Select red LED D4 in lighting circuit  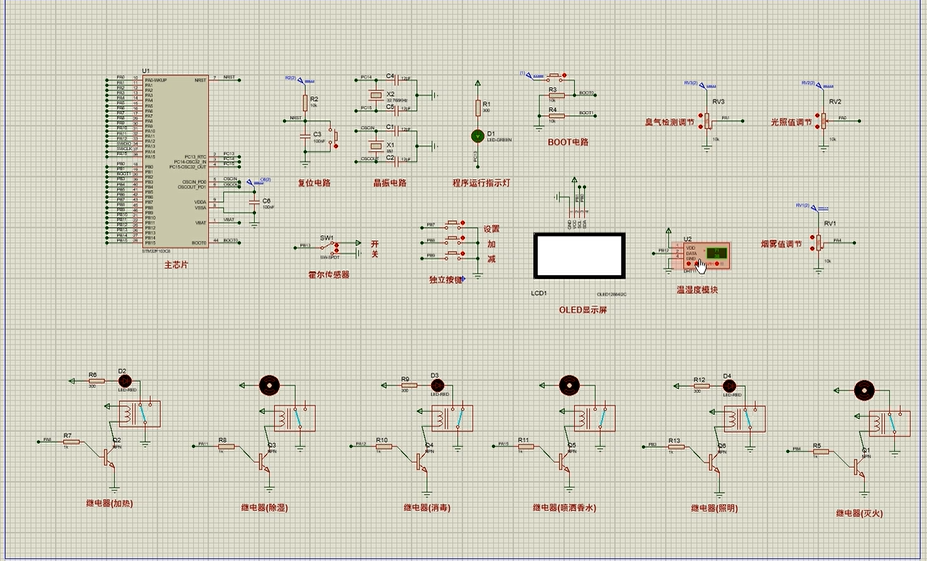pyautogui.click(x=730, y=385)
